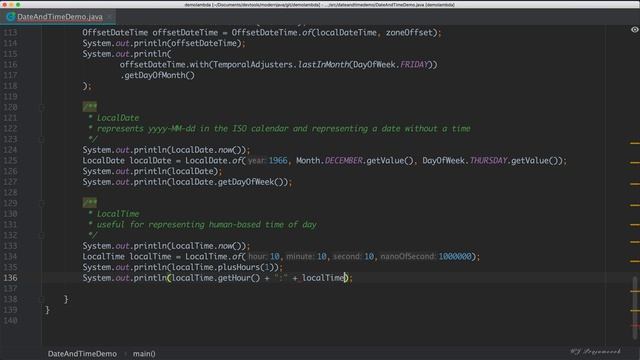
Task: Click the 'hour:' parameter hint
Action: [x=257, y=256]
